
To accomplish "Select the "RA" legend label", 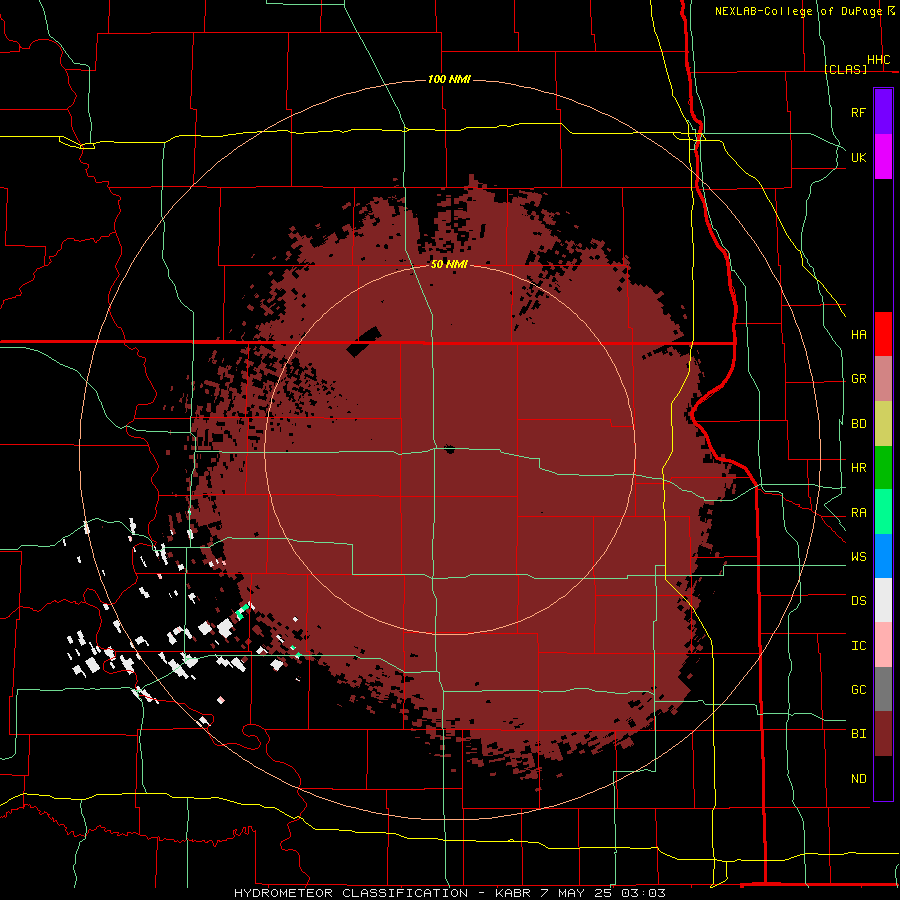I will click(858, 513).
